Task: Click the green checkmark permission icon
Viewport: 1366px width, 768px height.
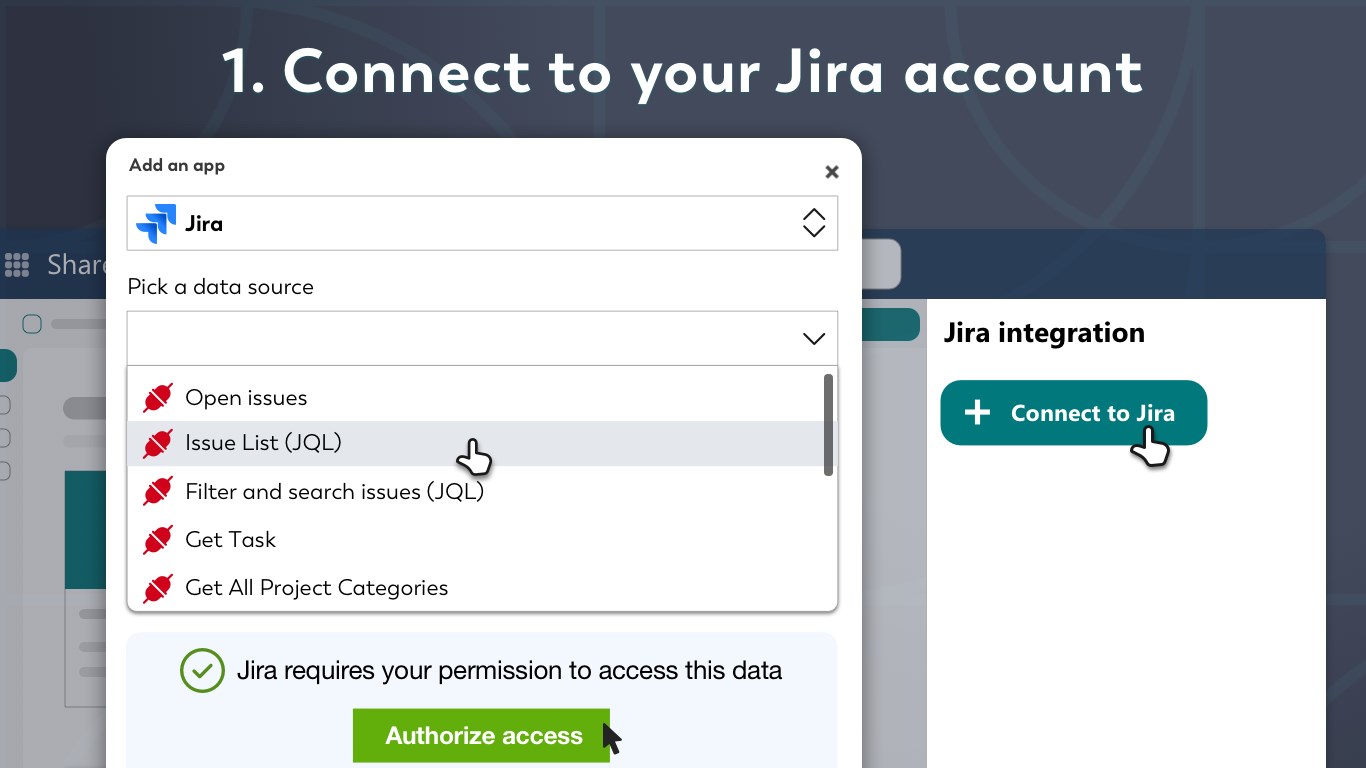Action: 203,670
